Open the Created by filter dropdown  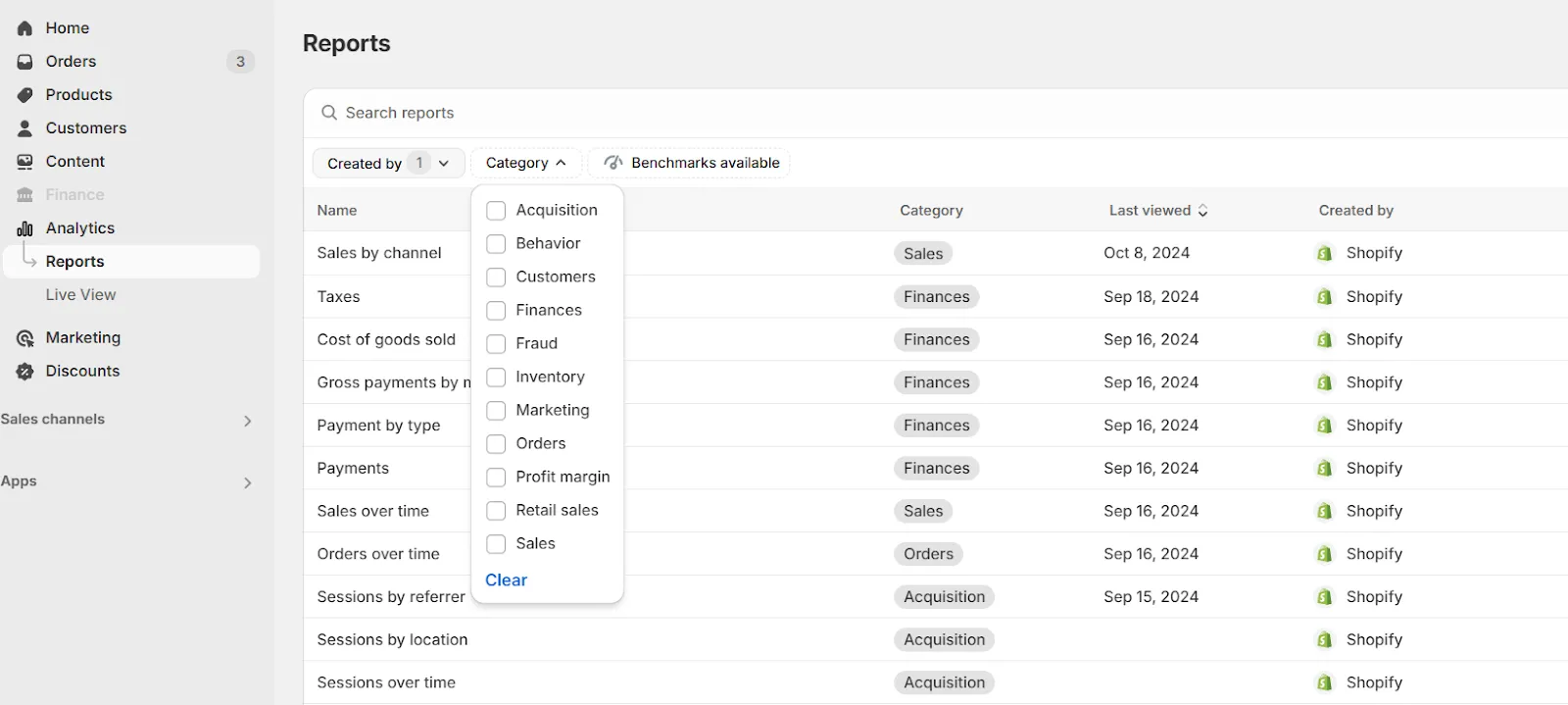point(388,163)
